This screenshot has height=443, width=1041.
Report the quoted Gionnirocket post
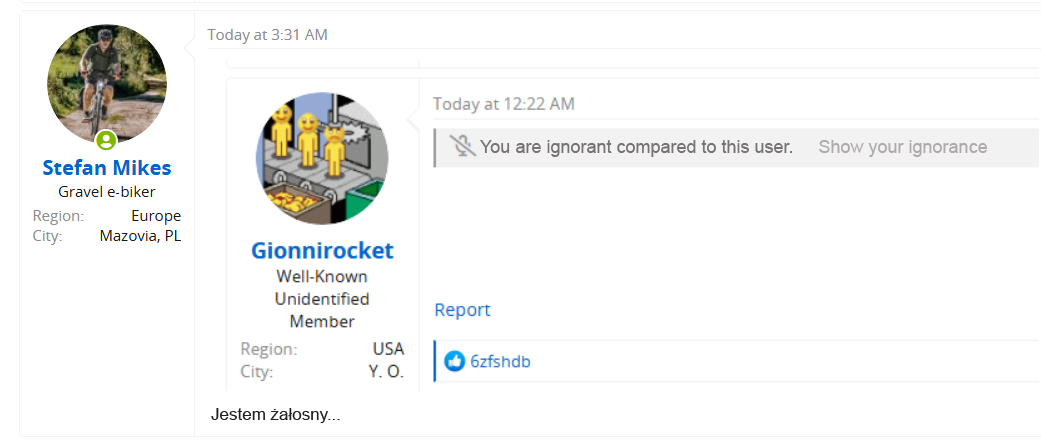[462, 310]
